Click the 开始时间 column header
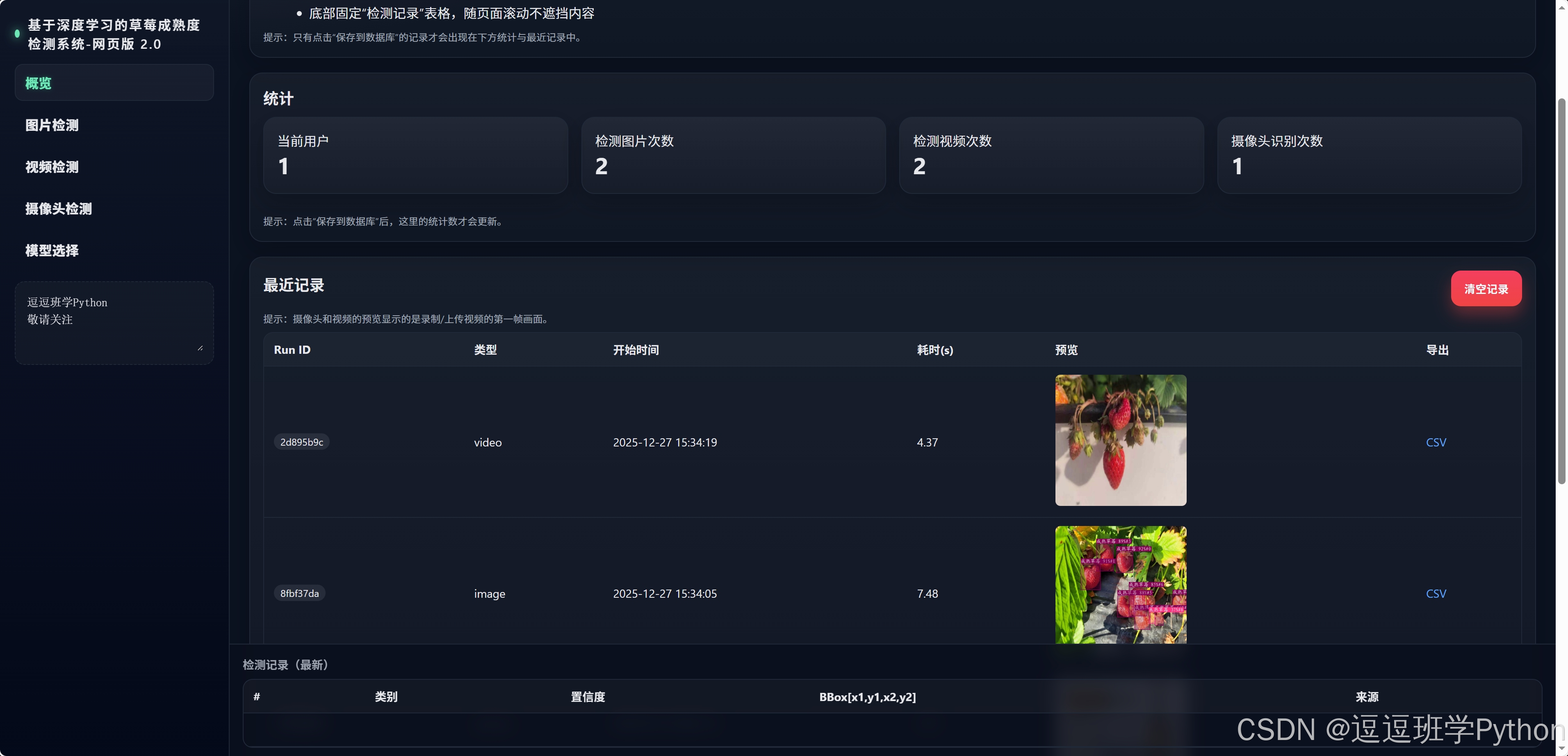The width and height of the screenshot is (1568, 756). pos(636,350)
